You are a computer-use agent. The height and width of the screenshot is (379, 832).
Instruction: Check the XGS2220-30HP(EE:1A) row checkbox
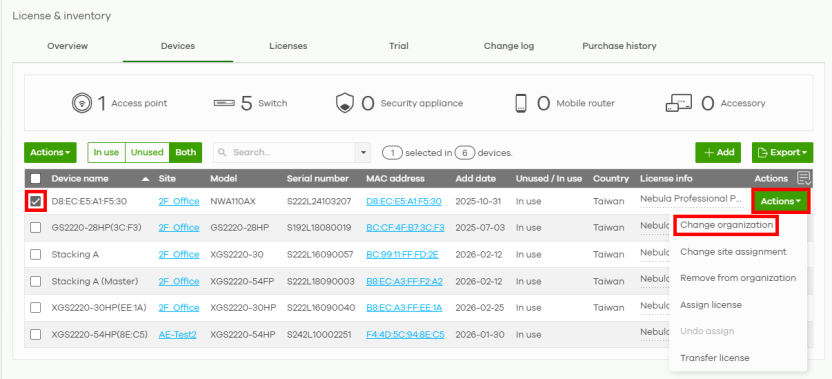(36, 308)
